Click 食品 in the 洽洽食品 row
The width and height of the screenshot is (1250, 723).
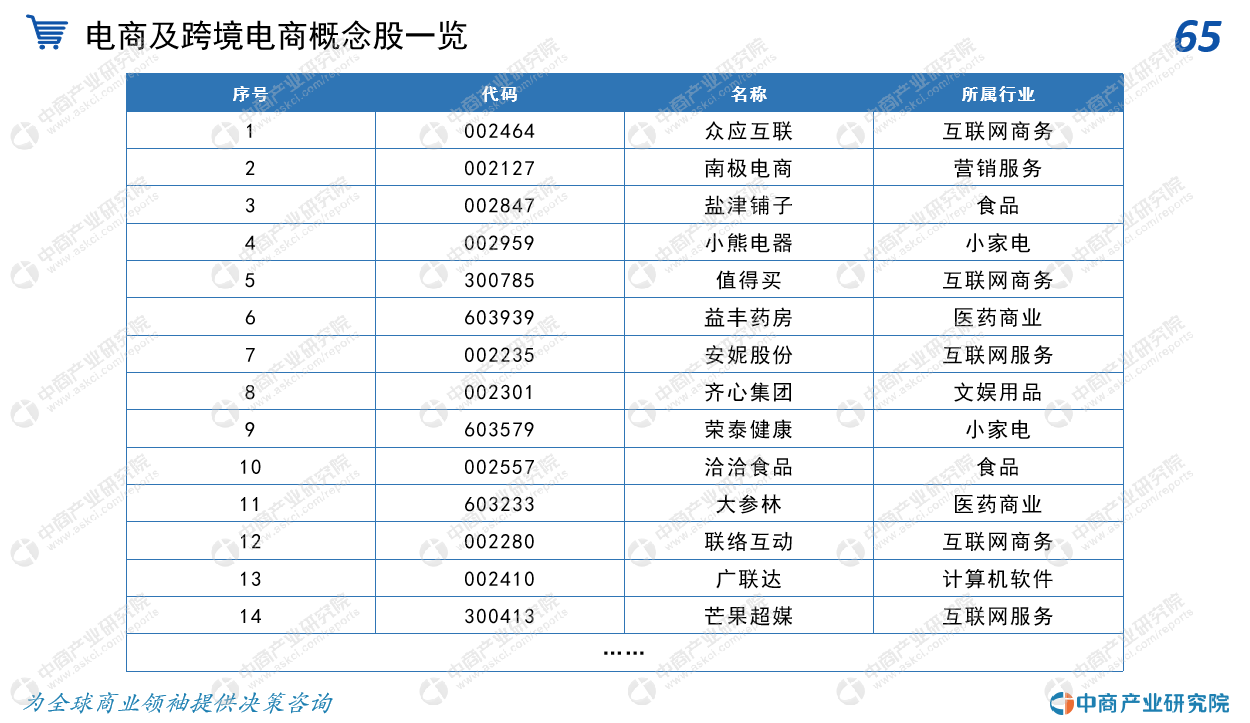pyautogui.click(x=998, y=467)
